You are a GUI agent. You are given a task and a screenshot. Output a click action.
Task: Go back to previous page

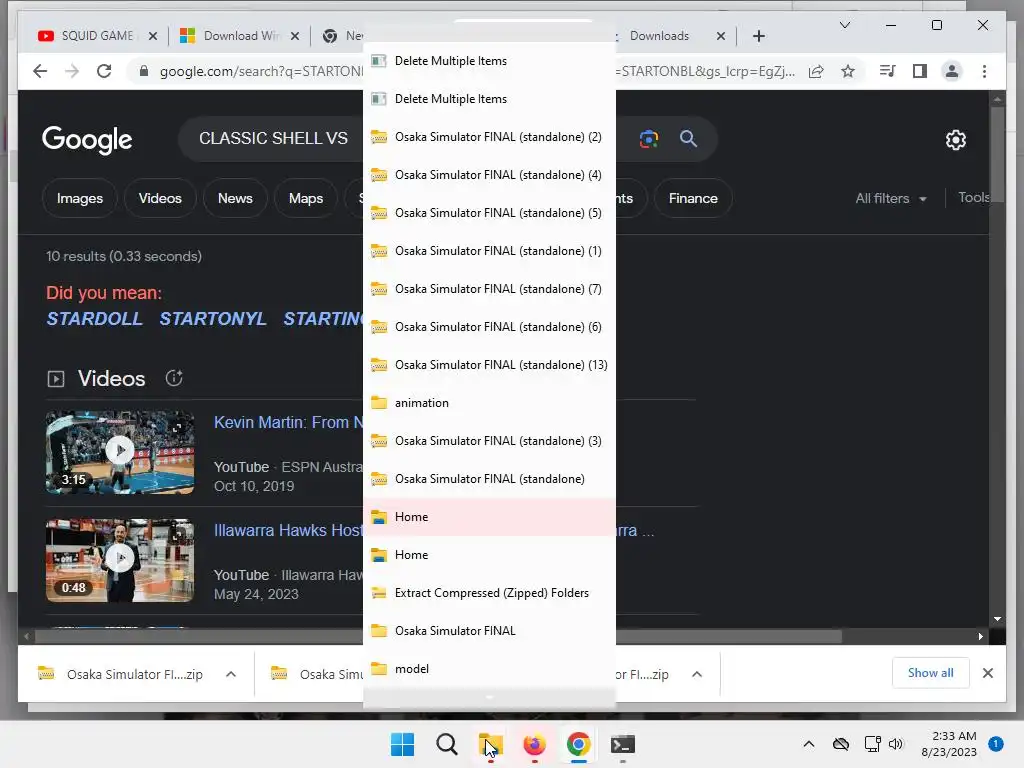(x=40, y=71)
